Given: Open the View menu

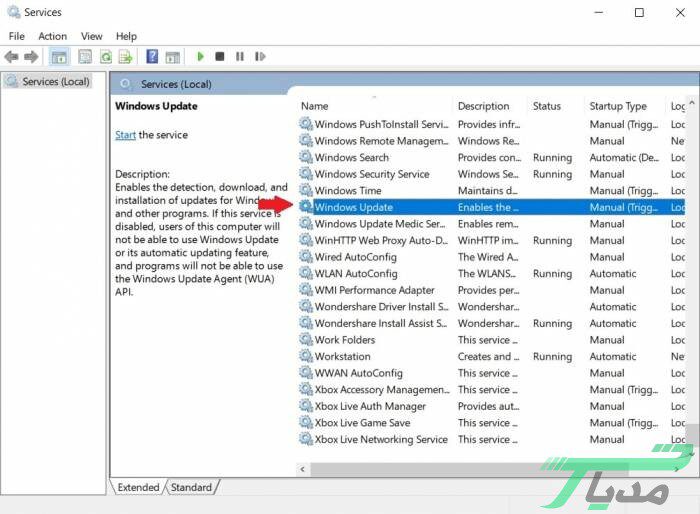Looking at the screenshot, I should point(91,36).
